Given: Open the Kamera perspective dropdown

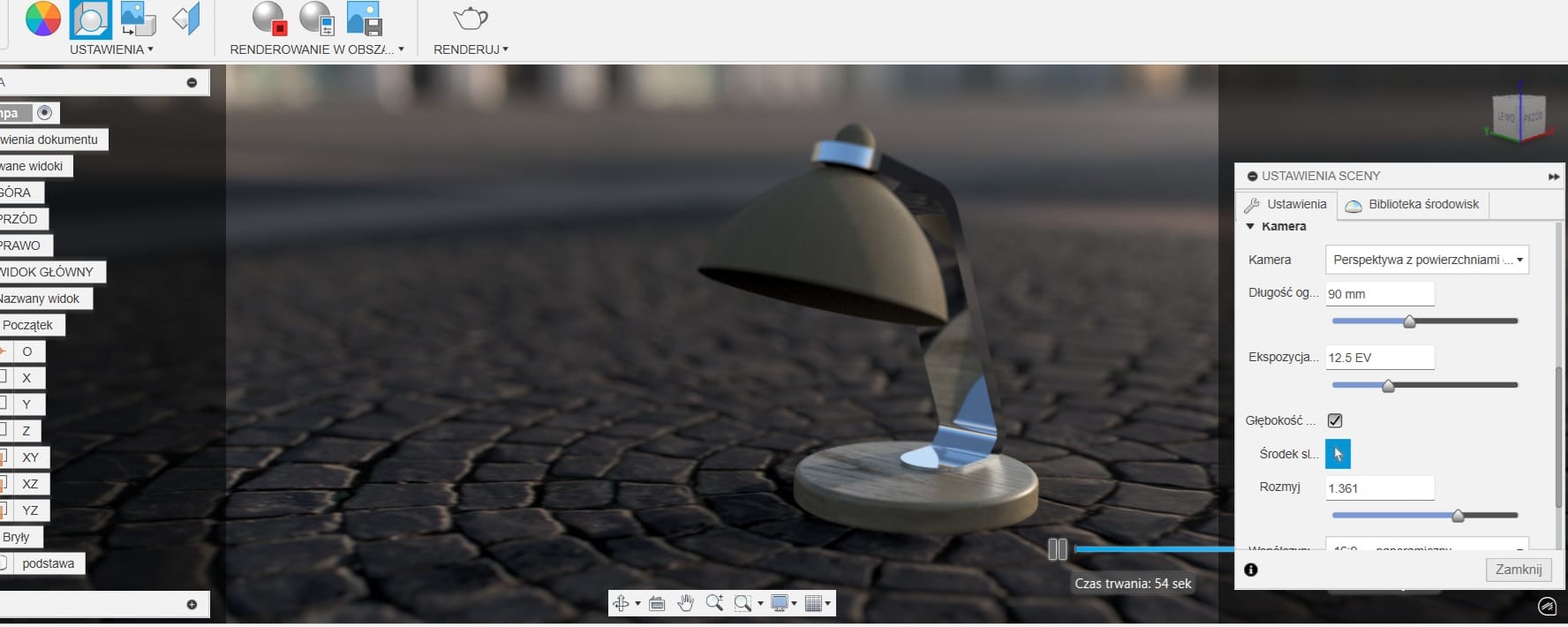Looking at the screenshot, I should tap(1426, 260).
